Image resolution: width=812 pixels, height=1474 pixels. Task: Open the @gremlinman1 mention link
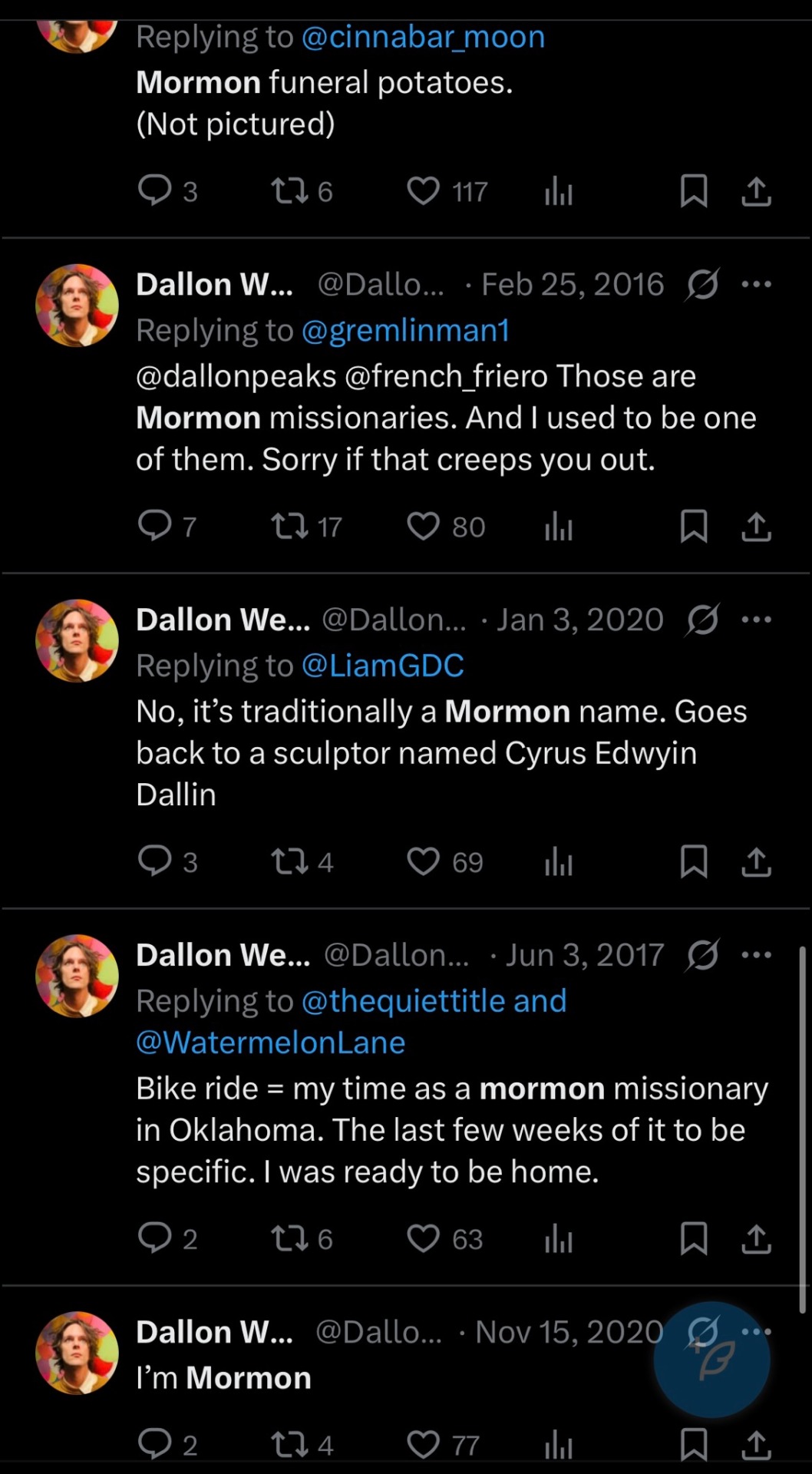405,331
